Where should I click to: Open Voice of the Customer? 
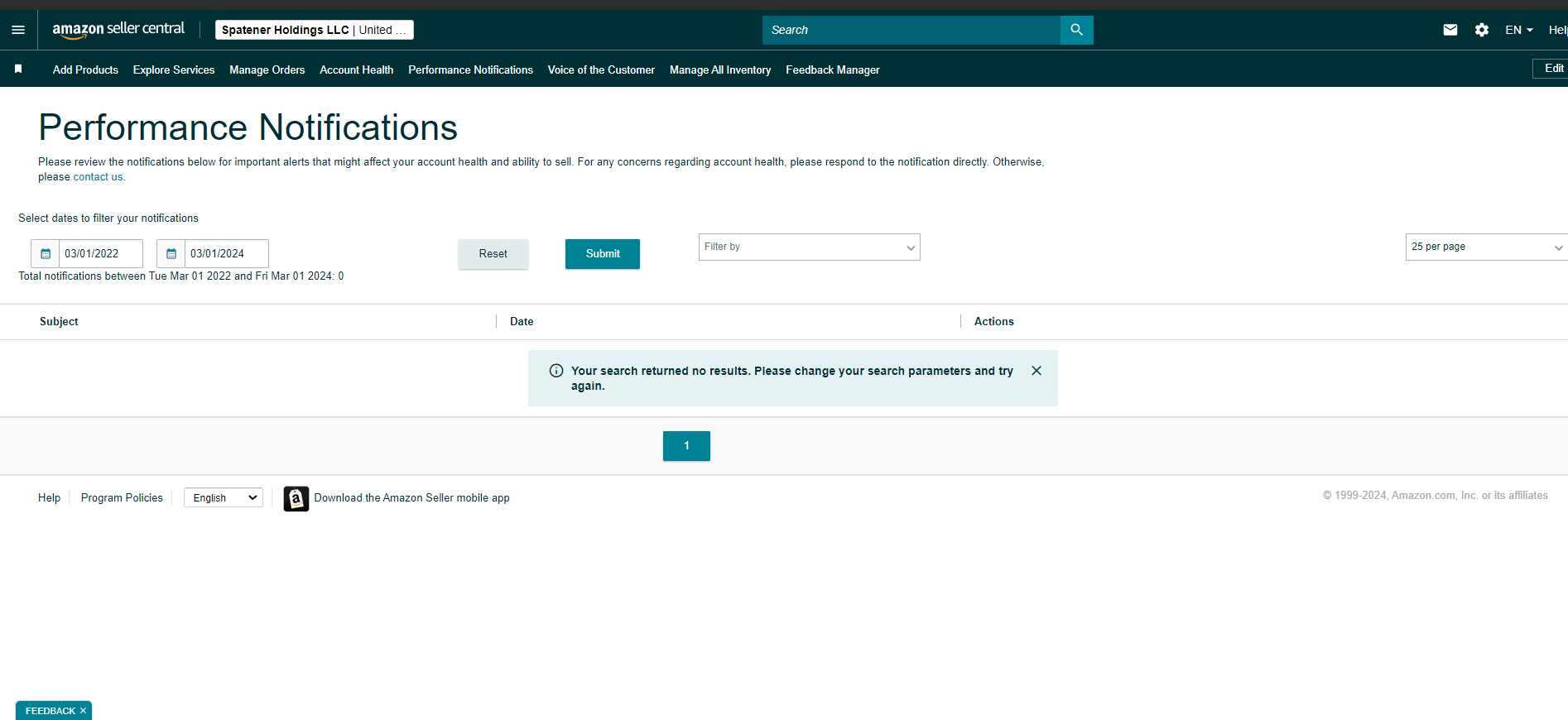point(601,70)
